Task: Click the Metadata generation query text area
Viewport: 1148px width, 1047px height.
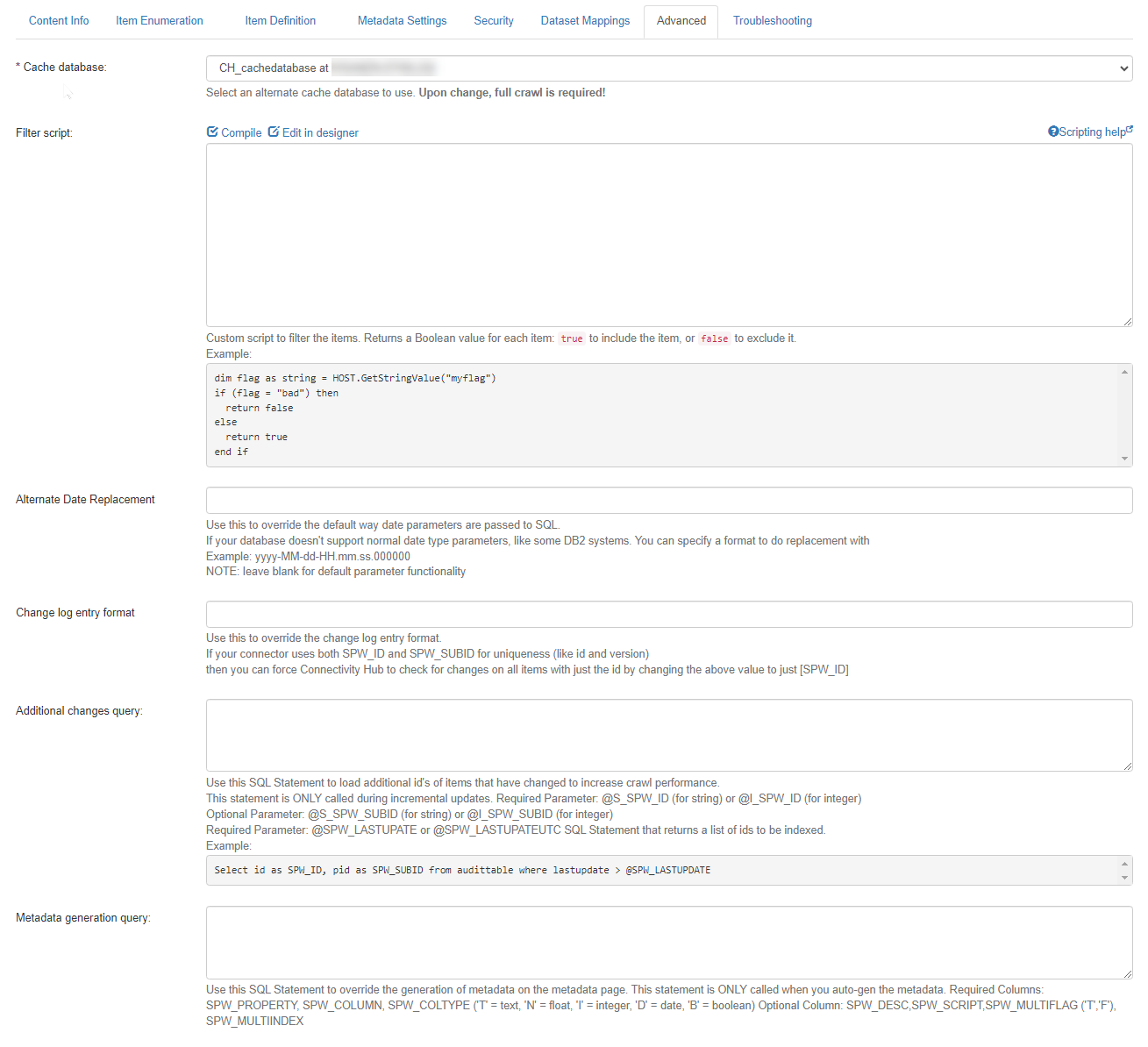Action: 668,942
